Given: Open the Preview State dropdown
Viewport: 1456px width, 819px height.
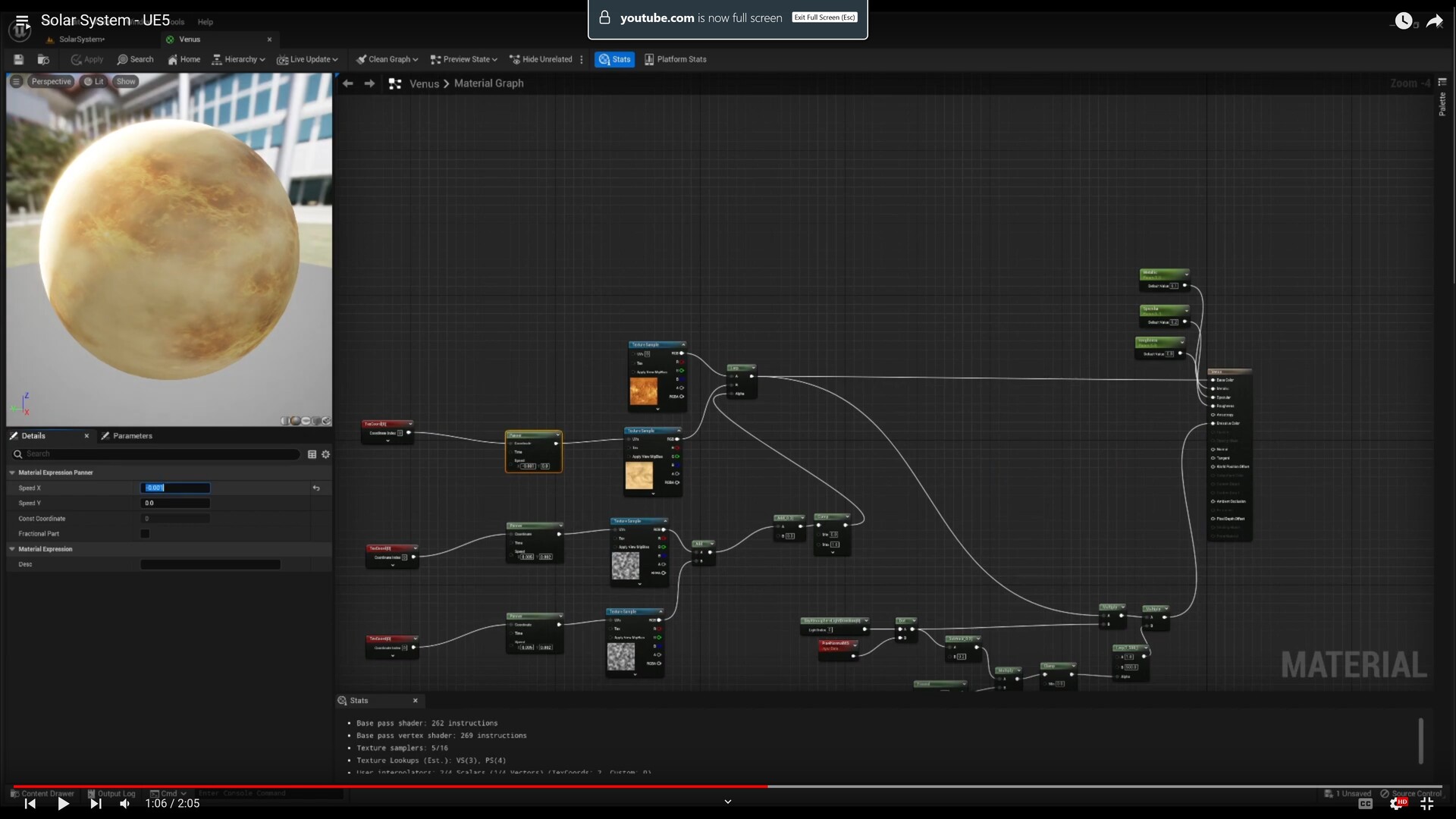Looking at the screenshot, I should tap(463, 59).
